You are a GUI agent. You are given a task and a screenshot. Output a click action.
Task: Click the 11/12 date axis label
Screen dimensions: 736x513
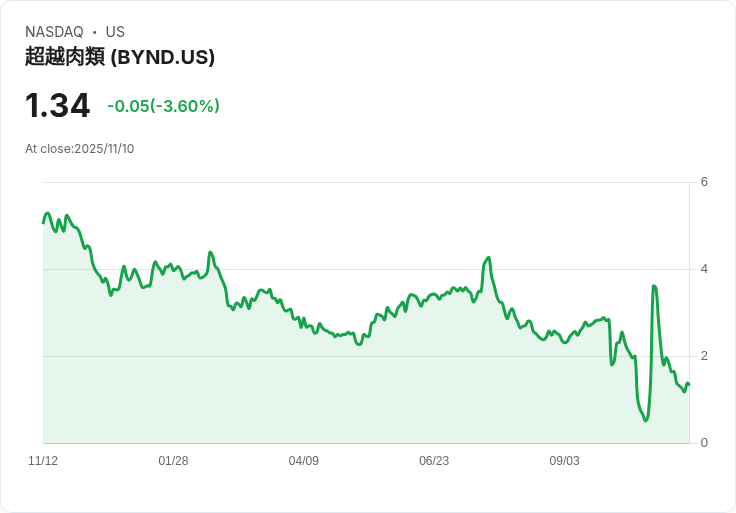click(43, 461)
